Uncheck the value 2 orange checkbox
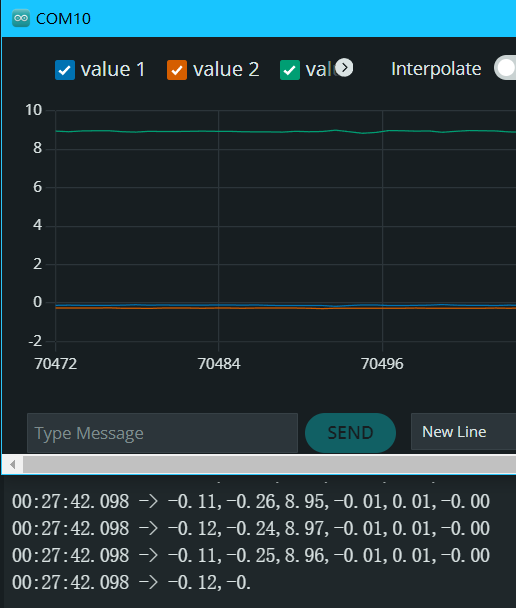Screen dimensions: 516x608 click(x=177, y=70)
